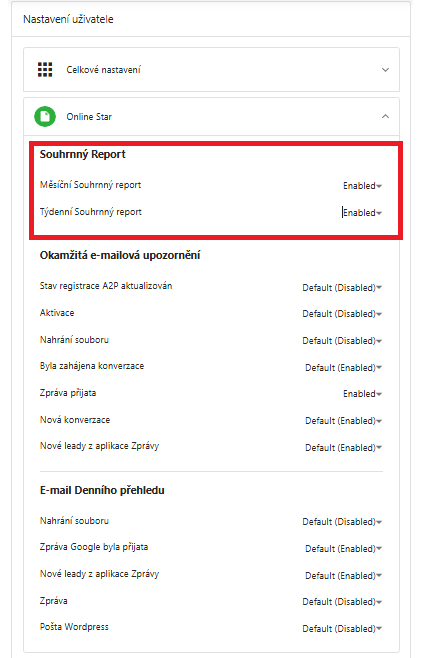This screenshot has width=424, height=658.
Task: Change Nové leady z aplikace Zprávy instant alert
Action: point(343,448)
